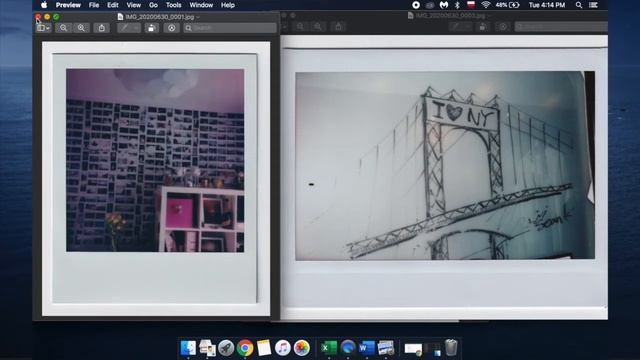The height and width of the screenshot is (360, 640).
Task: Open Microsoft Excel from the Dock
Action: click(x=329, y=348)
